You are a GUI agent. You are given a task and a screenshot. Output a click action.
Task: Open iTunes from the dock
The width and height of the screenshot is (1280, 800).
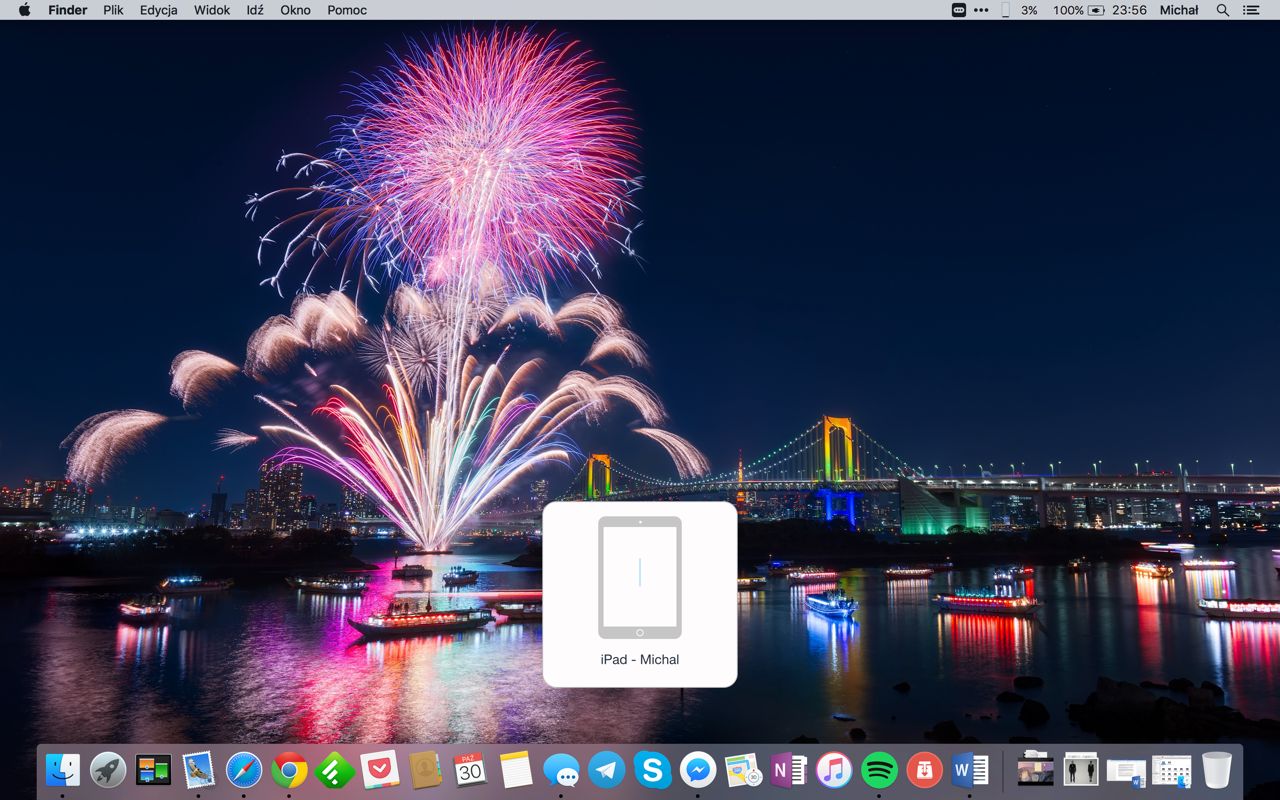click(x=834, y=770)
